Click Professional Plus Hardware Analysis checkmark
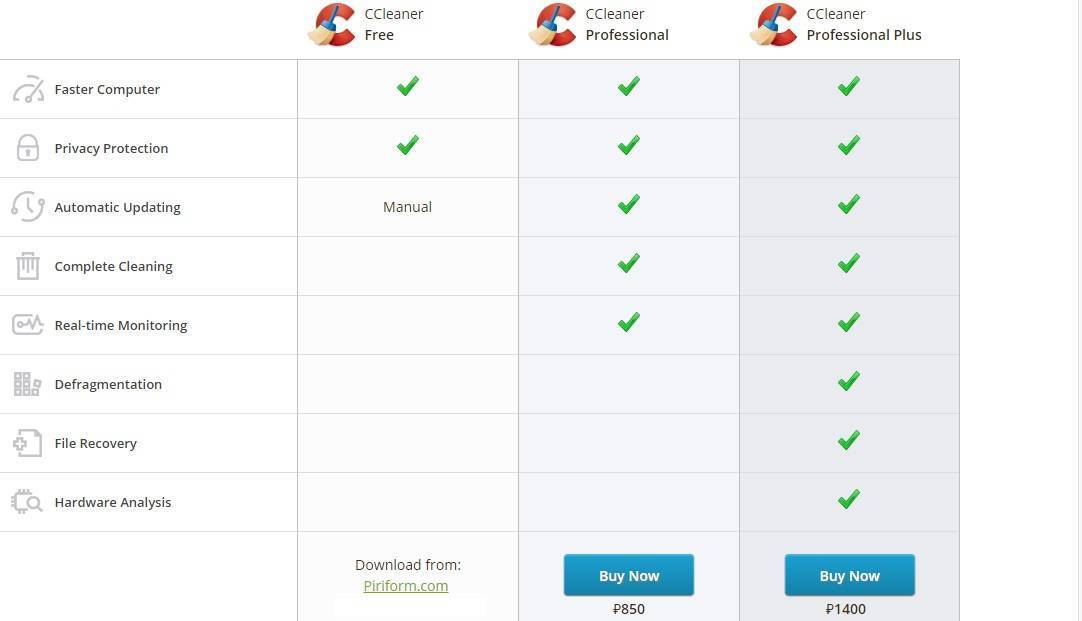The height and width of the screenshot is (621, 1082). (x=849, y=499)
